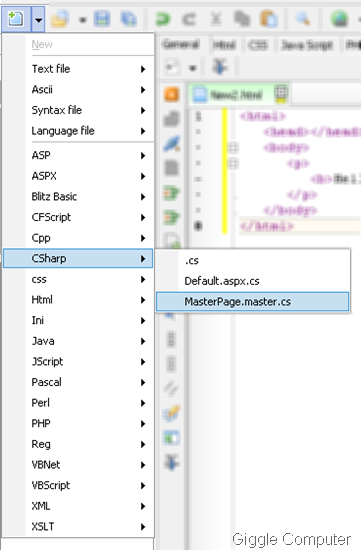The image size is (361, 550).
Task: Switch to the CSS tab
Action: click(x=258, y=45)
